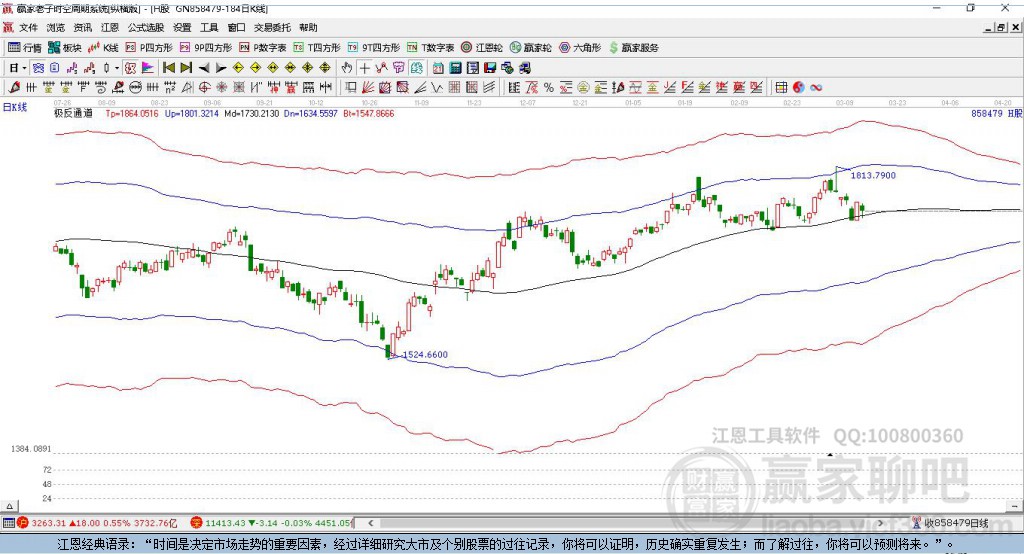1024x554 pixels.
Task: Select the Gann fan lines tool
Action: [368, 88]
